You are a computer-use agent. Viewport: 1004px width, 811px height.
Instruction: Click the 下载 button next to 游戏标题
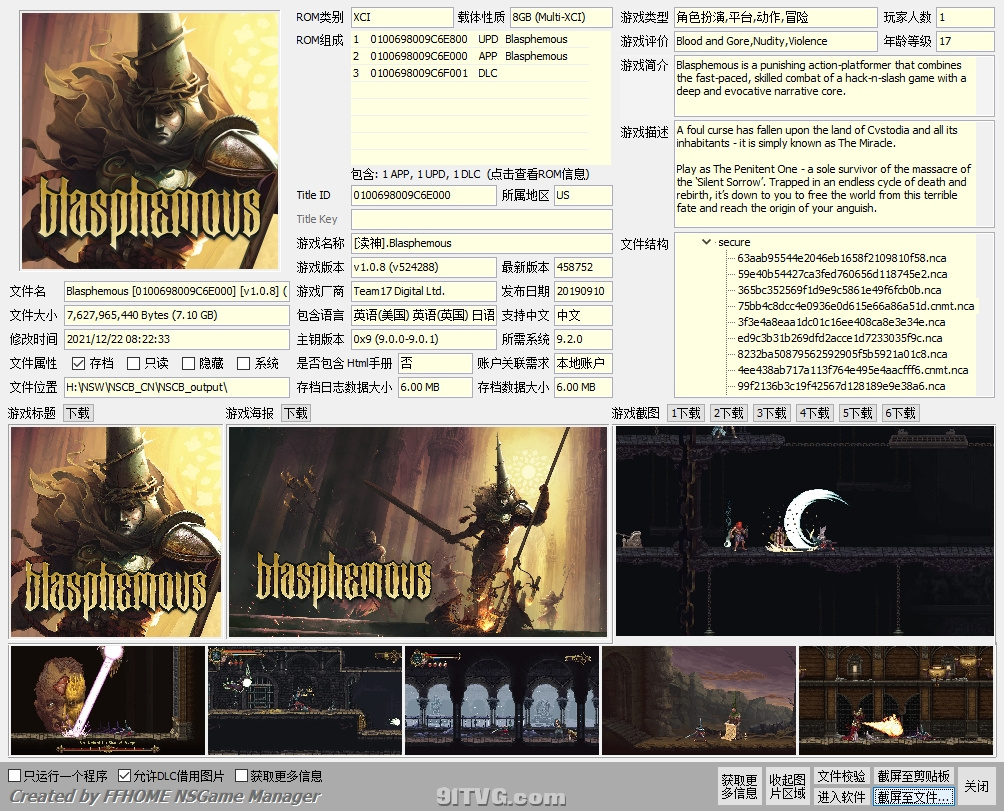pyautogui.click(x=77, y=413)
